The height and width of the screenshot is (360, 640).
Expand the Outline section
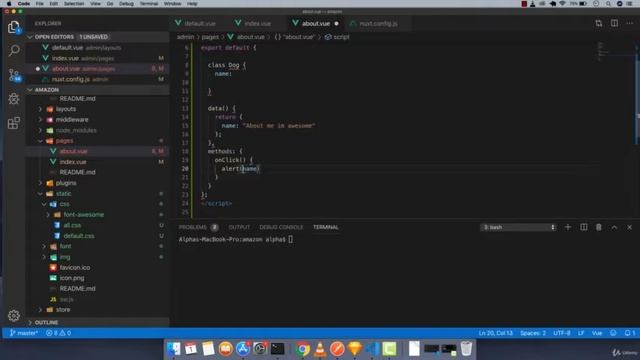click(98, 322)
